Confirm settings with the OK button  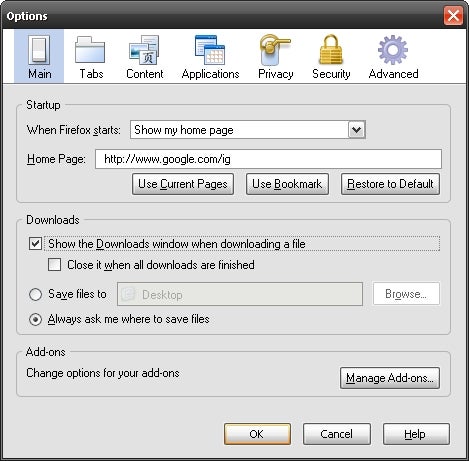point(257,434)
